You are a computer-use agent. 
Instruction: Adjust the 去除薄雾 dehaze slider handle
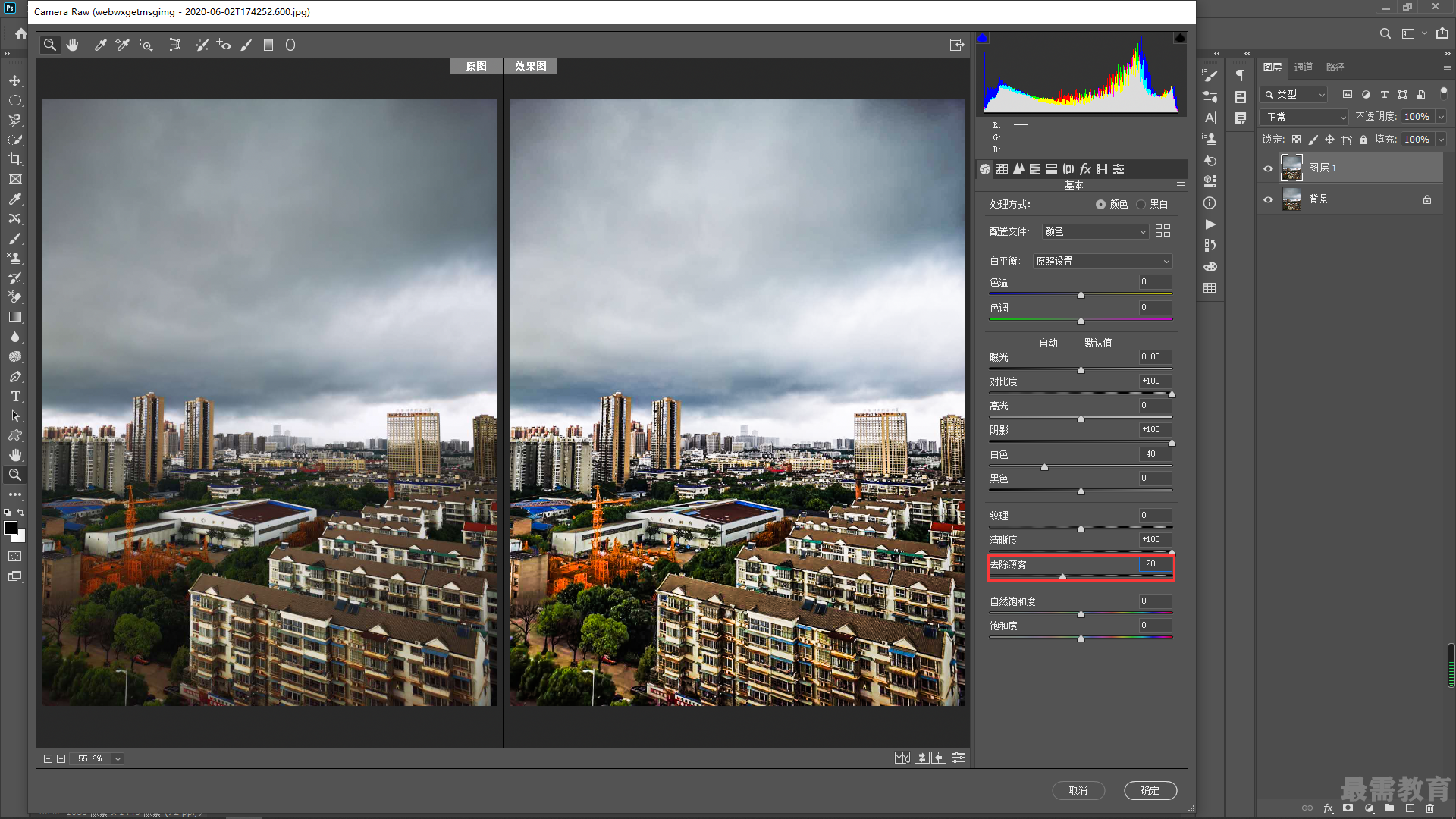[1062, 577]
